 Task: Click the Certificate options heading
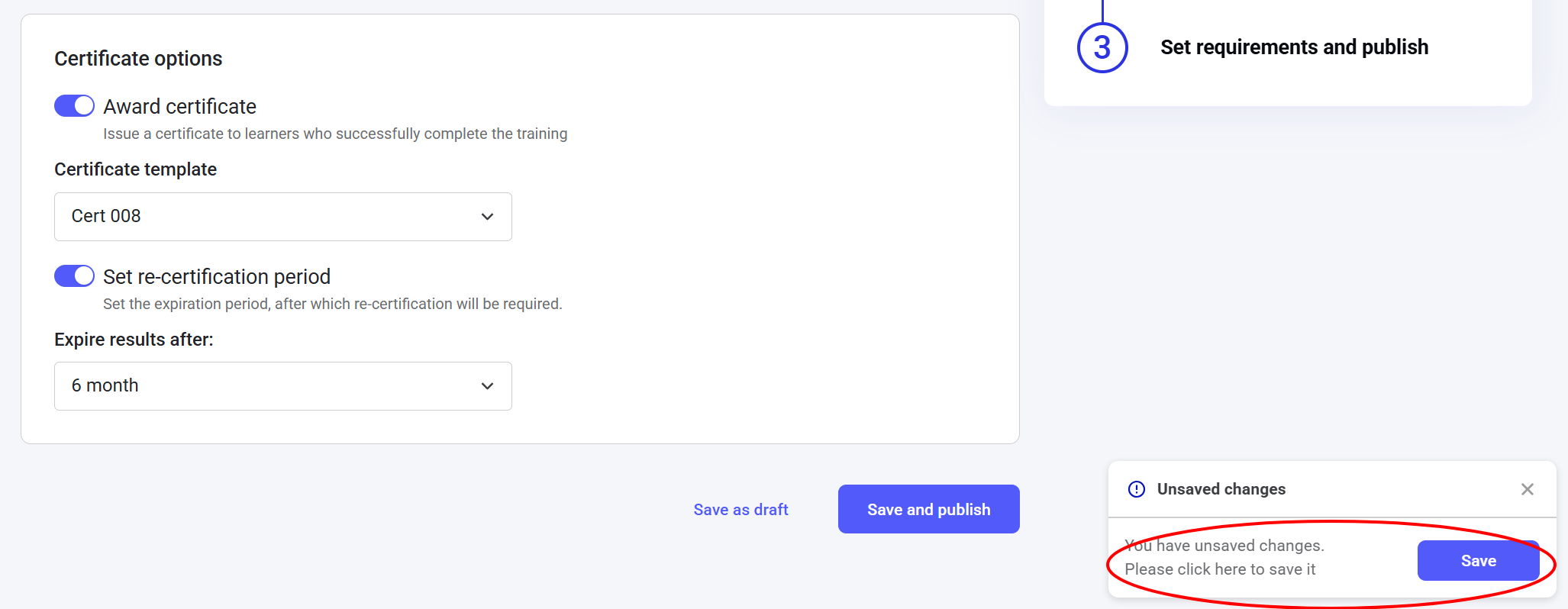pyautogui.click(x=138, y=59)
